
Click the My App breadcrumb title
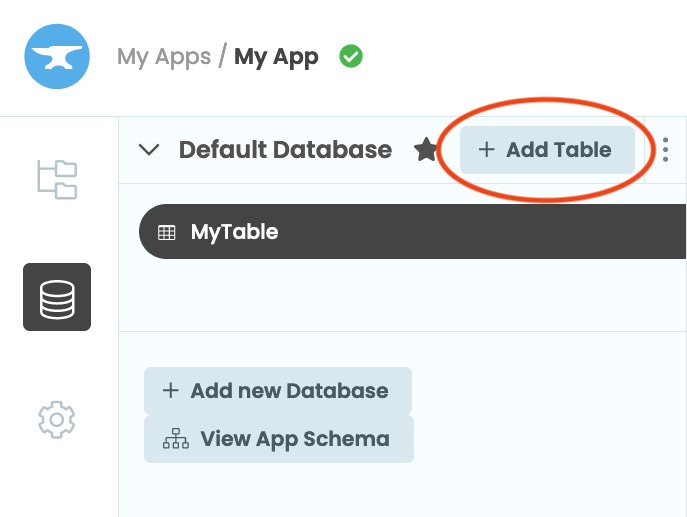[276, 56]
